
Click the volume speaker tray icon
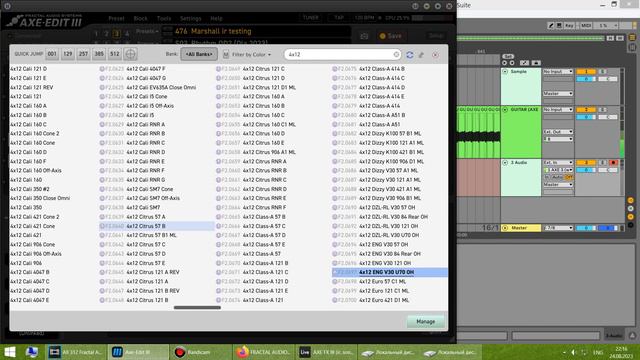[573, 352]
